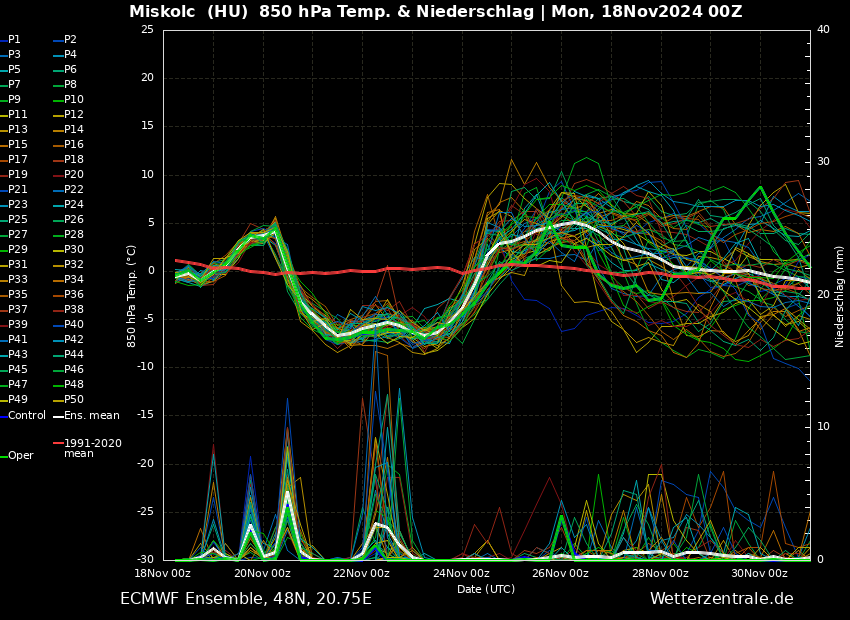
Task: Click the Wetterzentrale.de text
Action: click(x=721, y=599)
